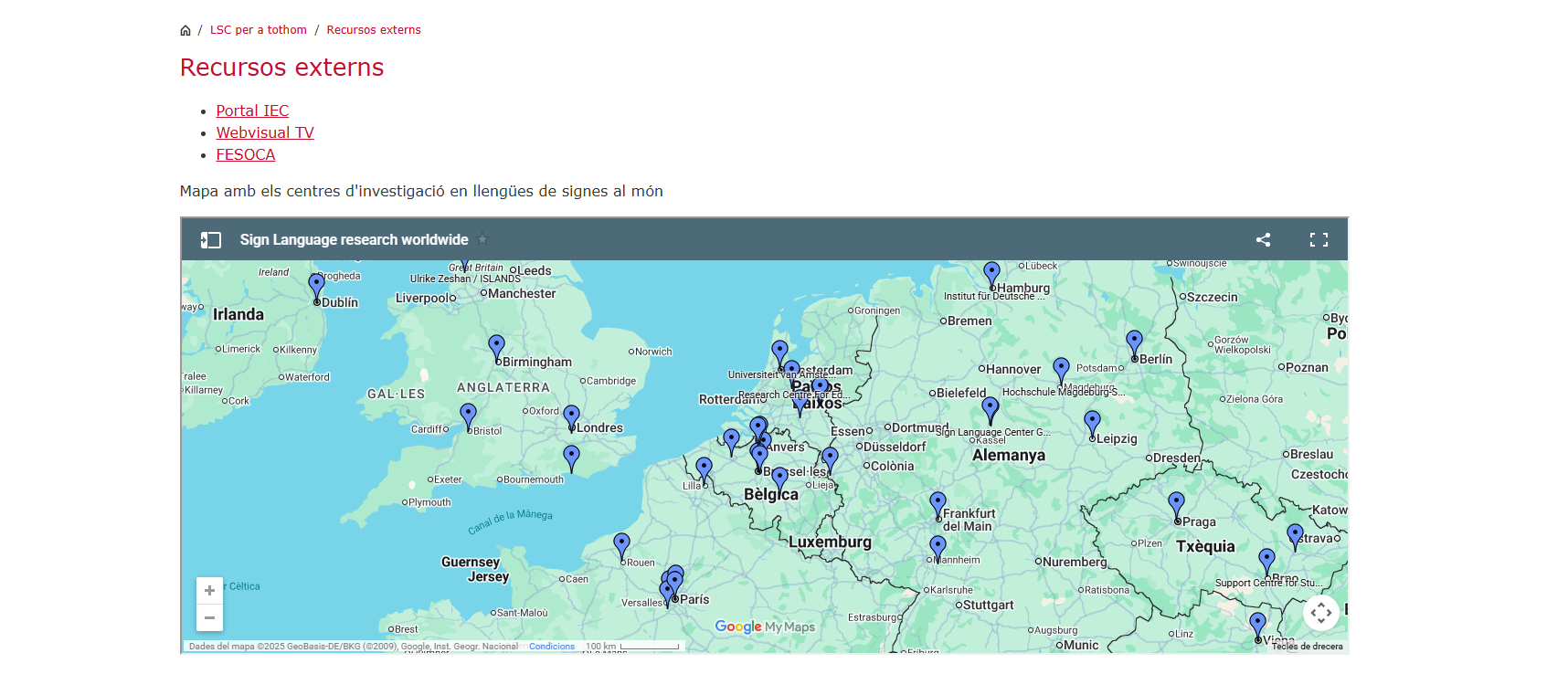Zoom out on the map
Screen dimensions: 1568x674
(209, 618)
